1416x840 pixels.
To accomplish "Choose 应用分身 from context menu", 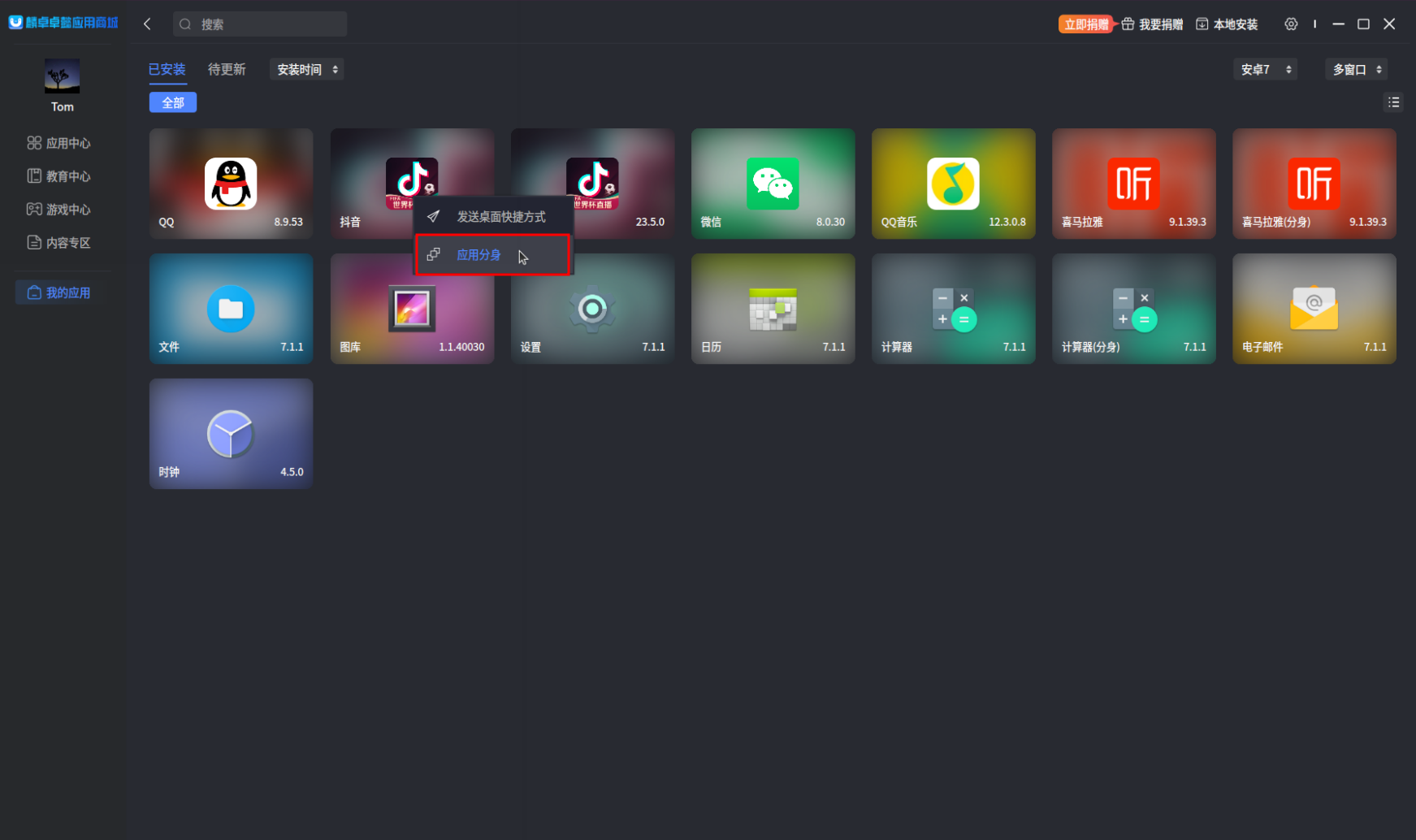I will pyautogui.click(x=492, y=254).
